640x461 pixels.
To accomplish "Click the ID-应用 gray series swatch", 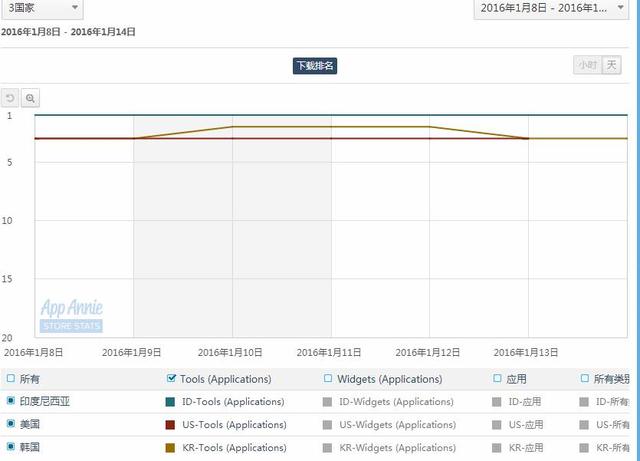I will click(x=497, y=402).
